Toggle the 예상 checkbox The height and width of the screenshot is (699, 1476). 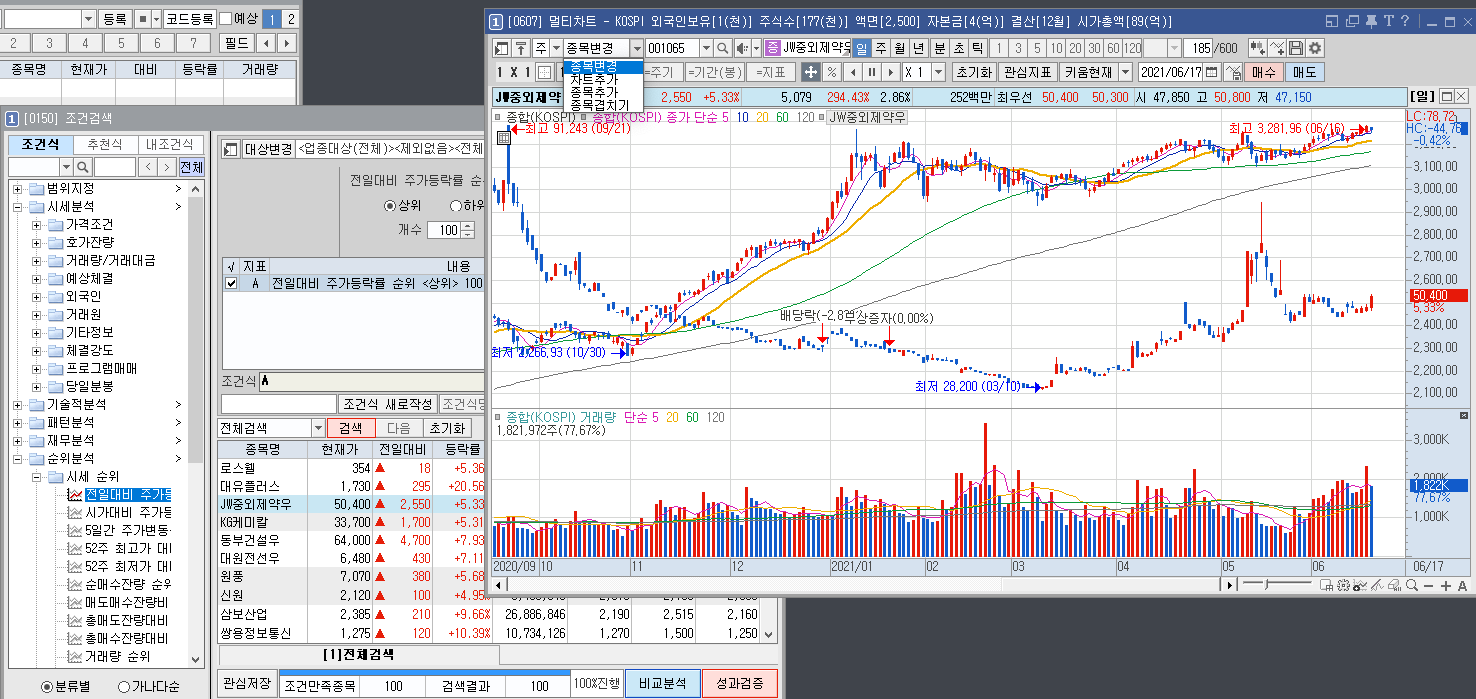coord(225,19)
